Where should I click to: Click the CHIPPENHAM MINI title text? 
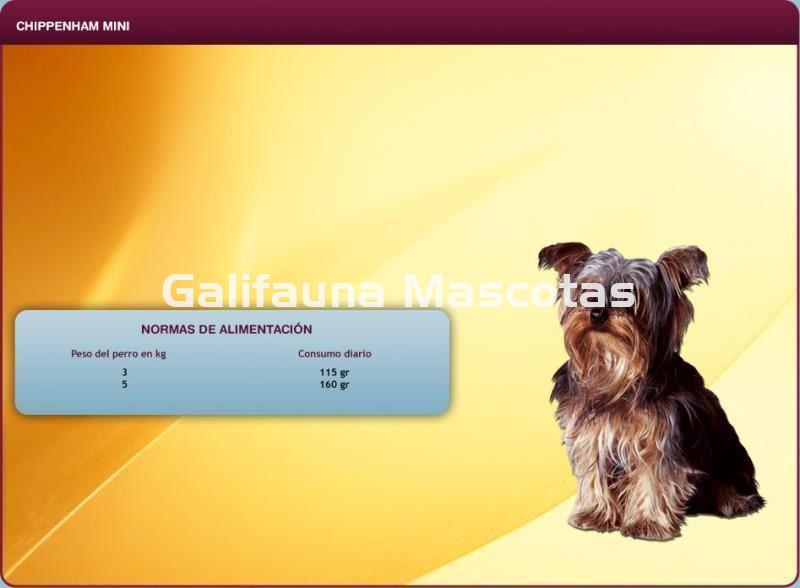pyautogui.click(x=73, y=27)
